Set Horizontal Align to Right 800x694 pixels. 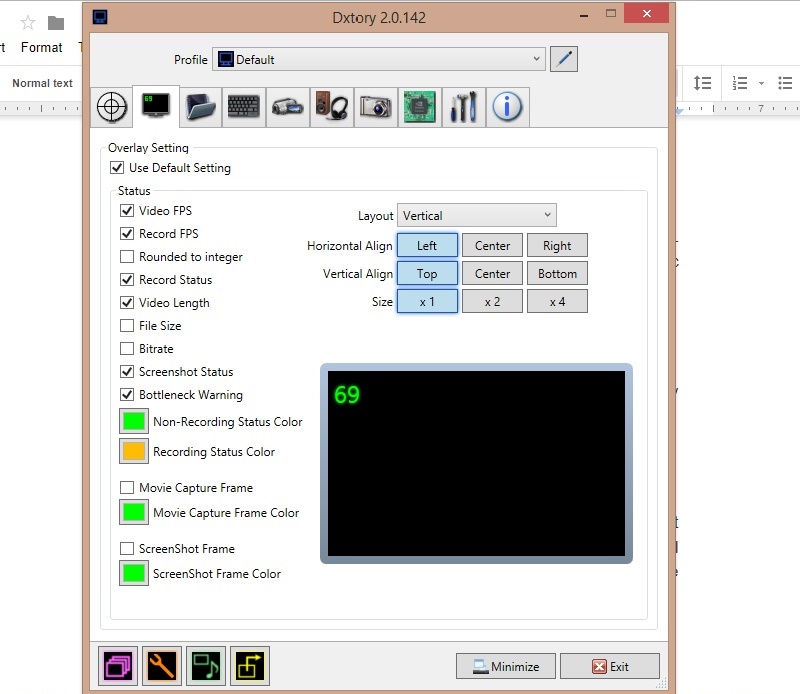(x=557, y=246)
